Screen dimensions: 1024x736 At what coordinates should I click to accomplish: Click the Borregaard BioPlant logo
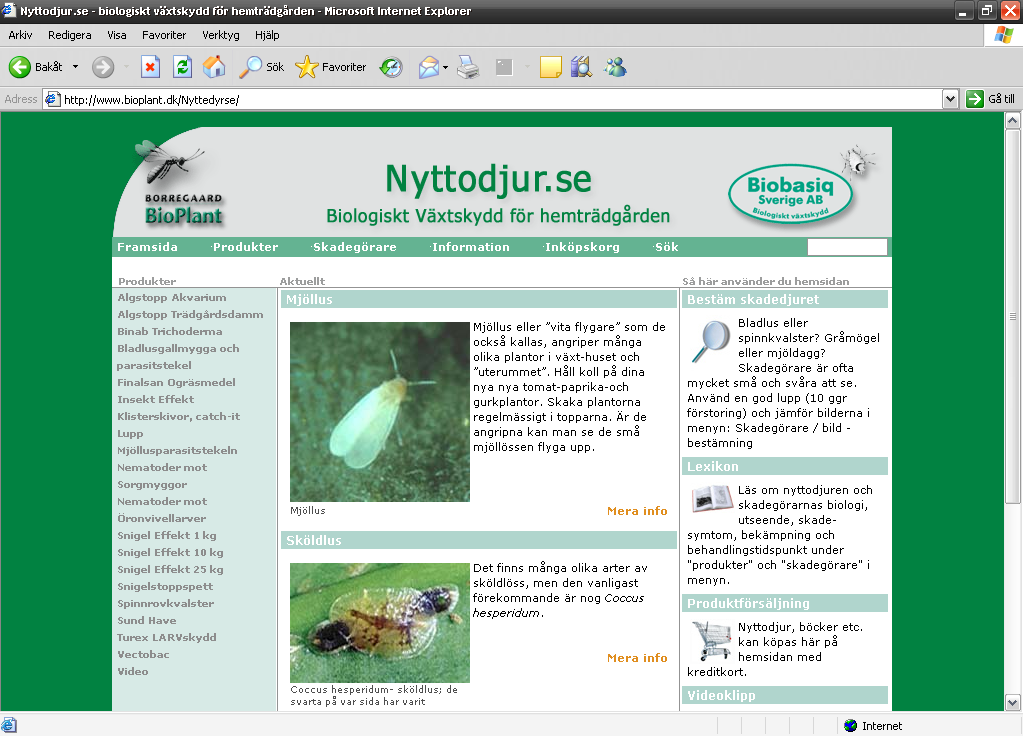[178, 184]
